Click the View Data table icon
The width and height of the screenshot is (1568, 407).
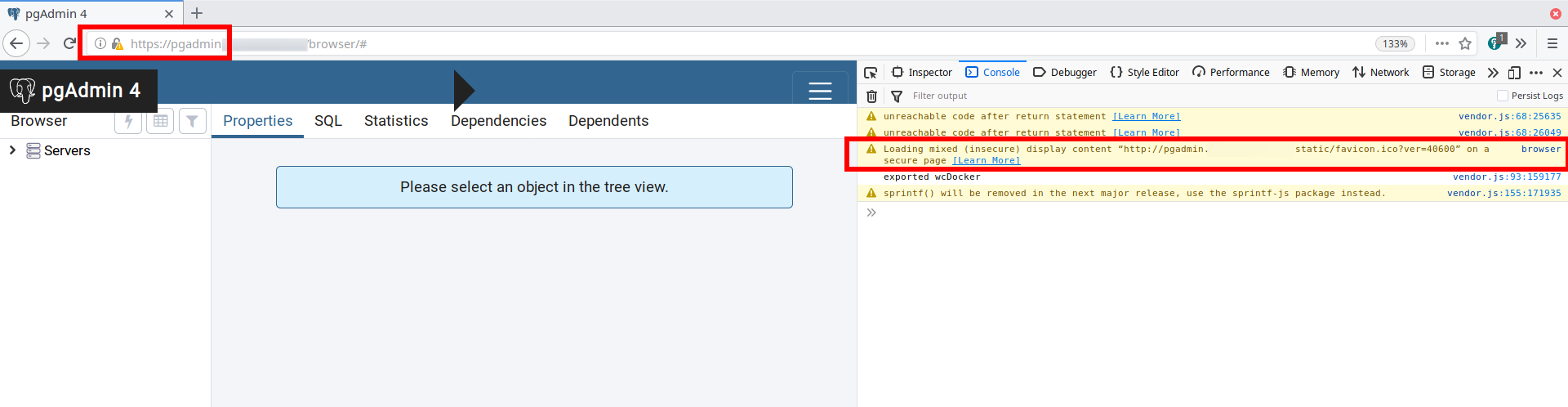coord(160,121)
